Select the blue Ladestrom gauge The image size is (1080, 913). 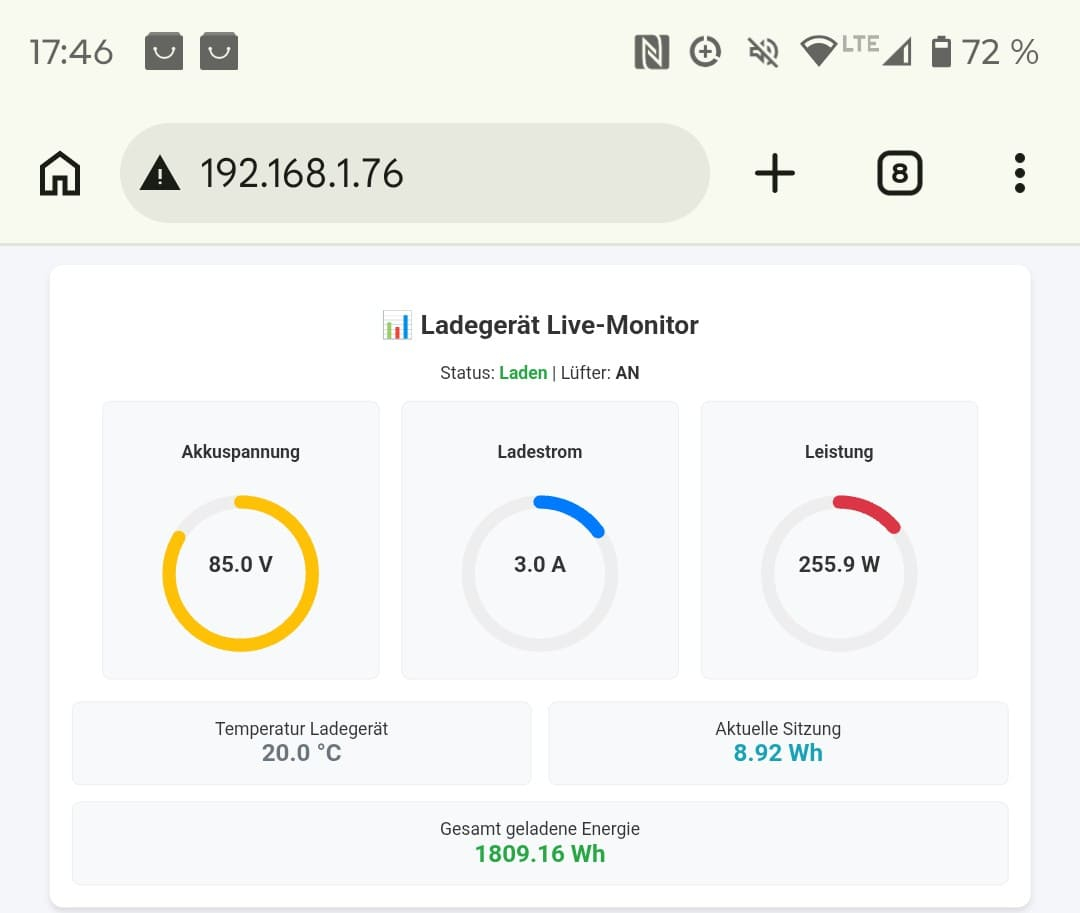540,573
